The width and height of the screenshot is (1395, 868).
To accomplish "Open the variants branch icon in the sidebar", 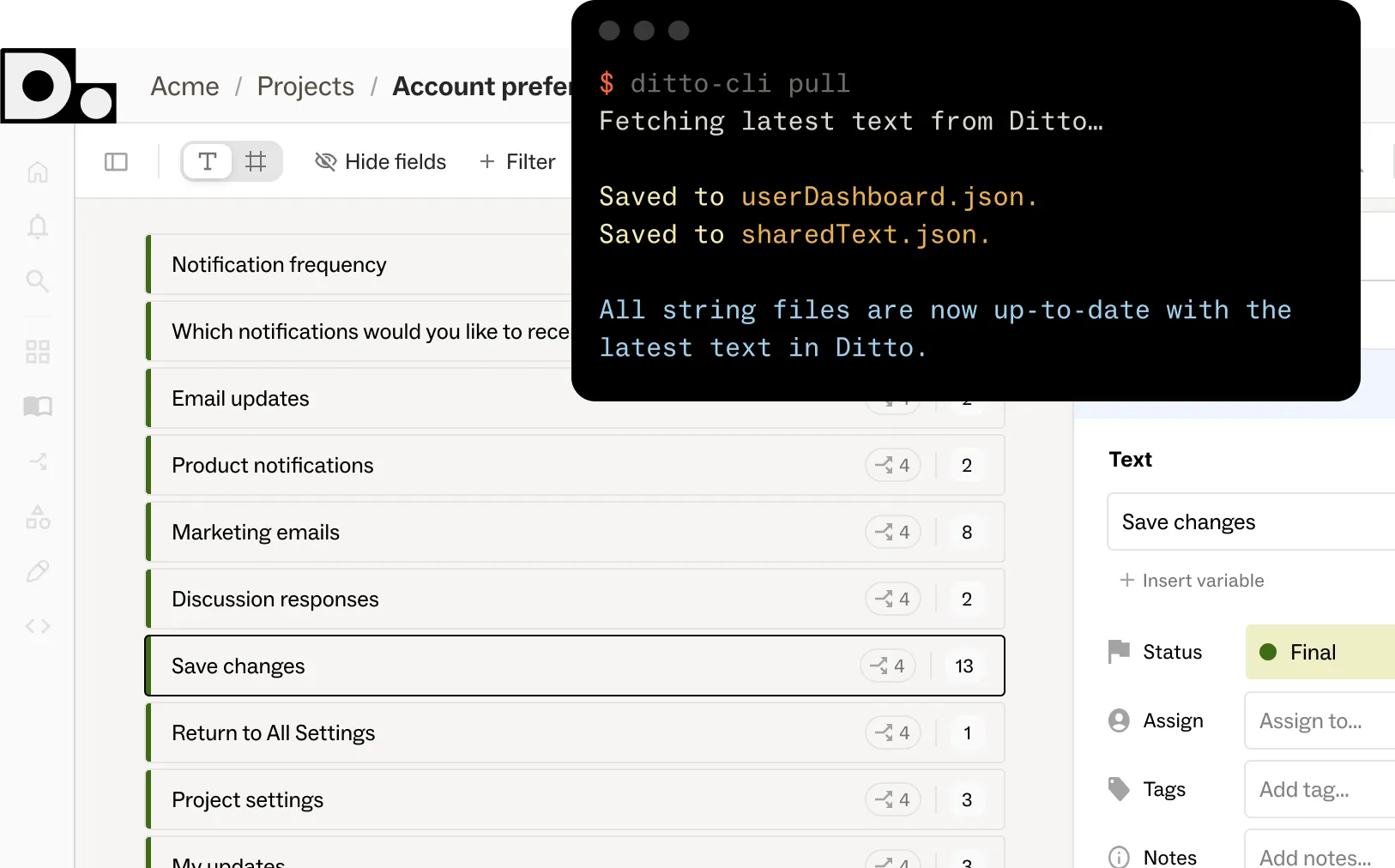I will pos(38,461).
